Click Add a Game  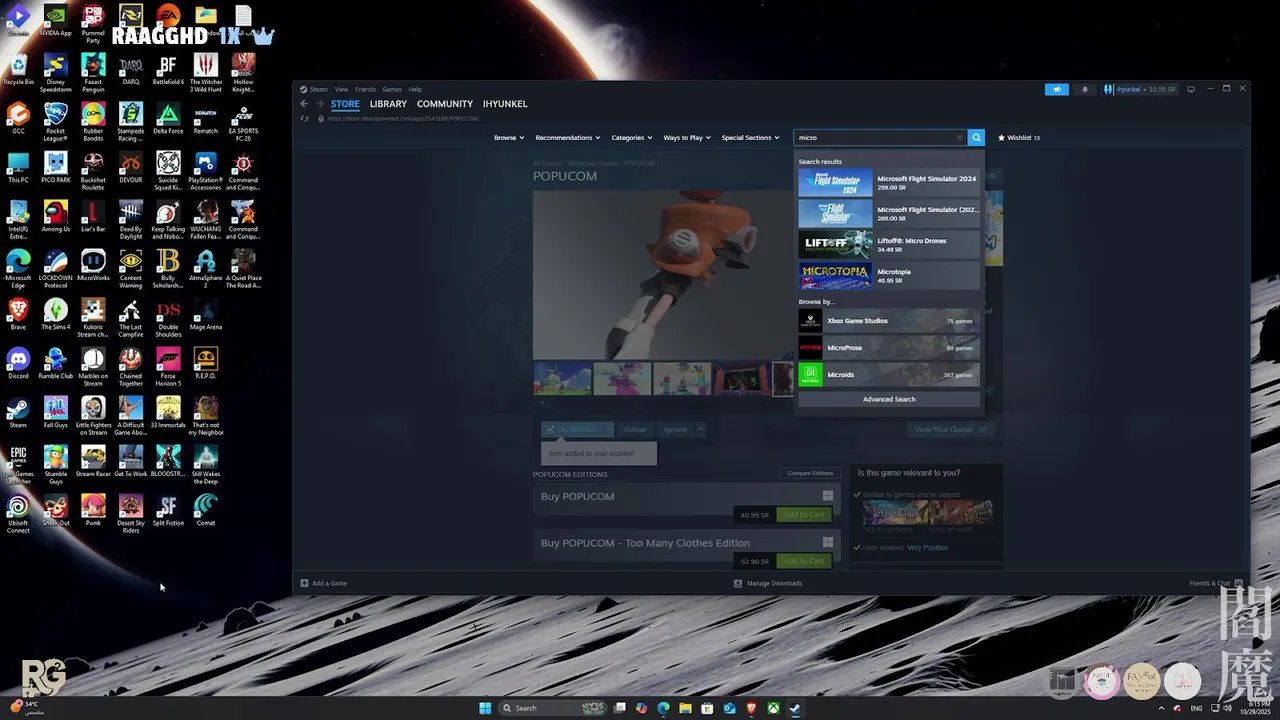pyautogui.click(x=324, y=583)
